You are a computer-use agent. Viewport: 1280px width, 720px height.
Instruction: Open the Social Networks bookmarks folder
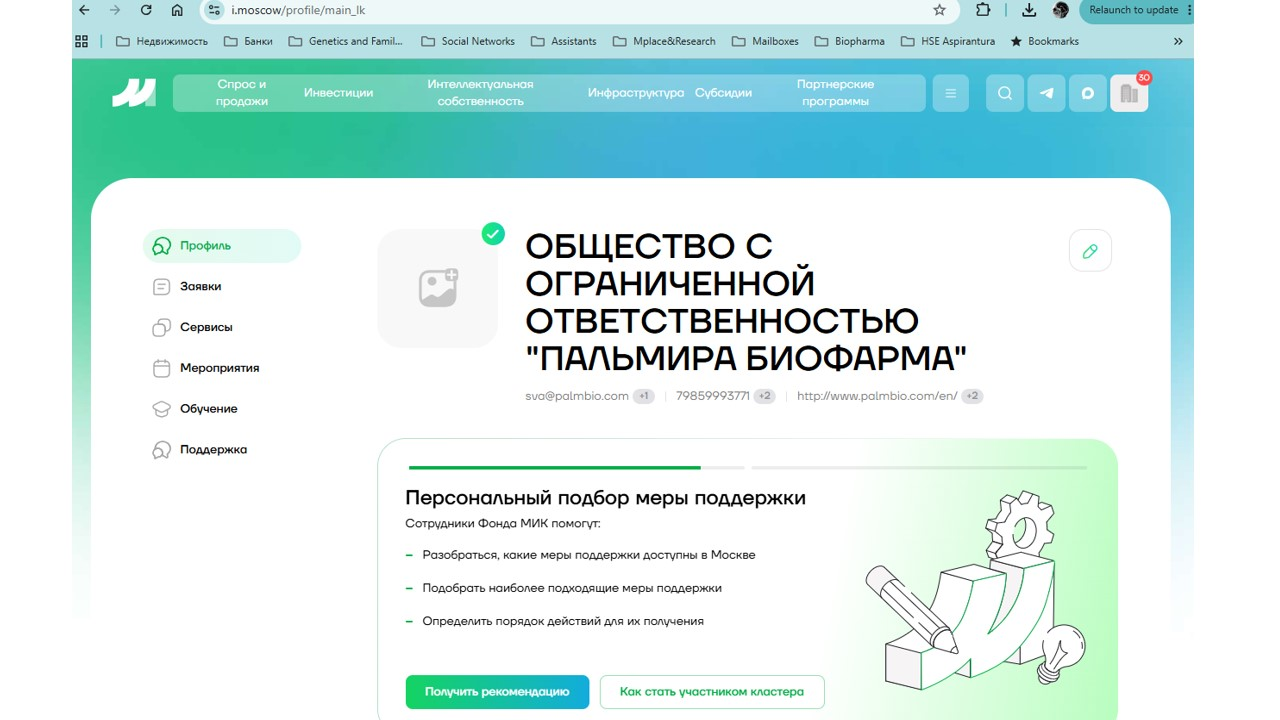468,41
